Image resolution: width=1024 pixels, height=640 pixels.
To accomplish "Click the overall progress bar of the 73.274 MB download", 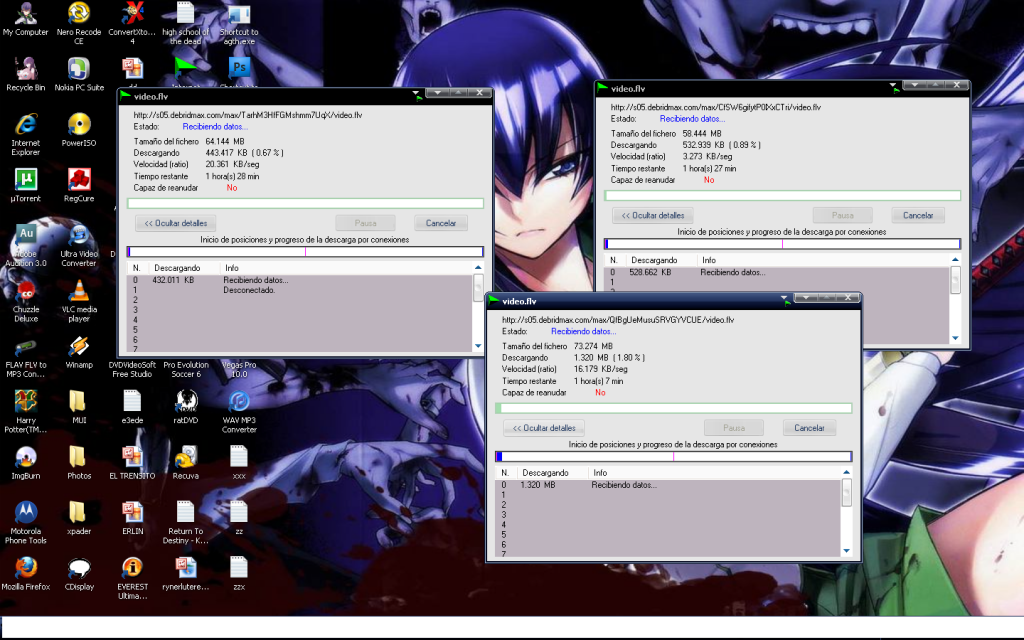I will 674,409.
